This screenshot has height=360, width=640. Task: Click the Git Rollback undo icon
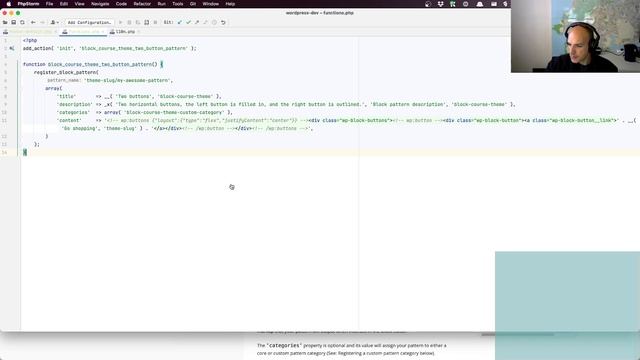(223, 22)
